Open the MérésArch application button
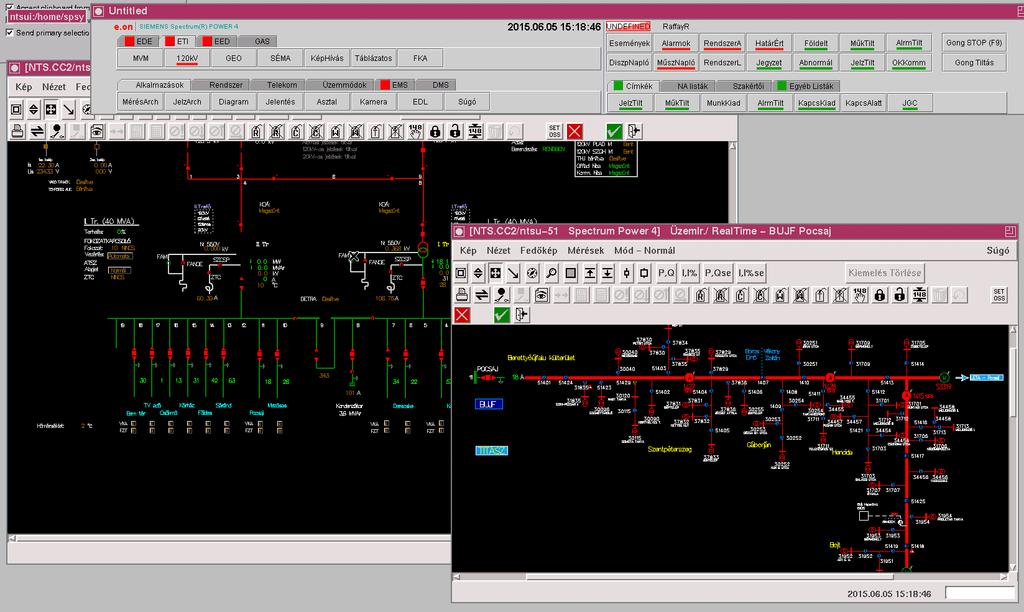The height and width of the screenshot is (612, 1024). (x=140, y=102)
